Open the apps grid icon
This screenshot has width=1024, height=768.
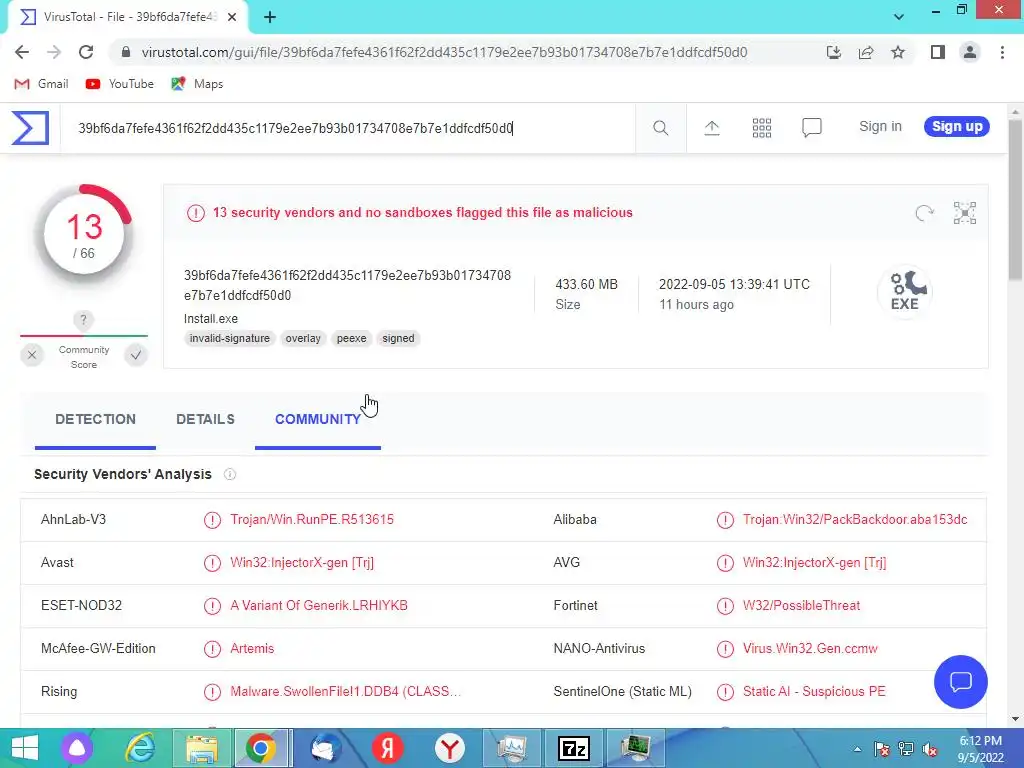point(761,128)
